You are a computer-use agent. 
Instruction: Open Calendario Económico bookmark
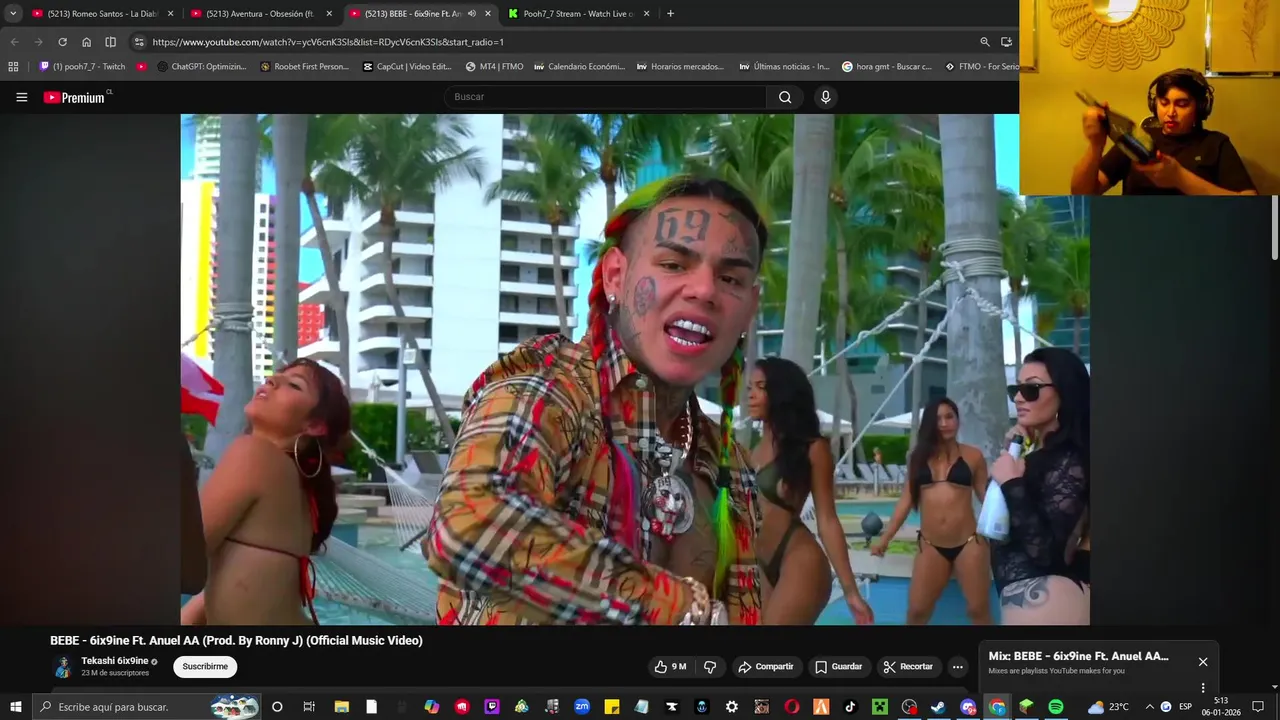tap(579, 67)
